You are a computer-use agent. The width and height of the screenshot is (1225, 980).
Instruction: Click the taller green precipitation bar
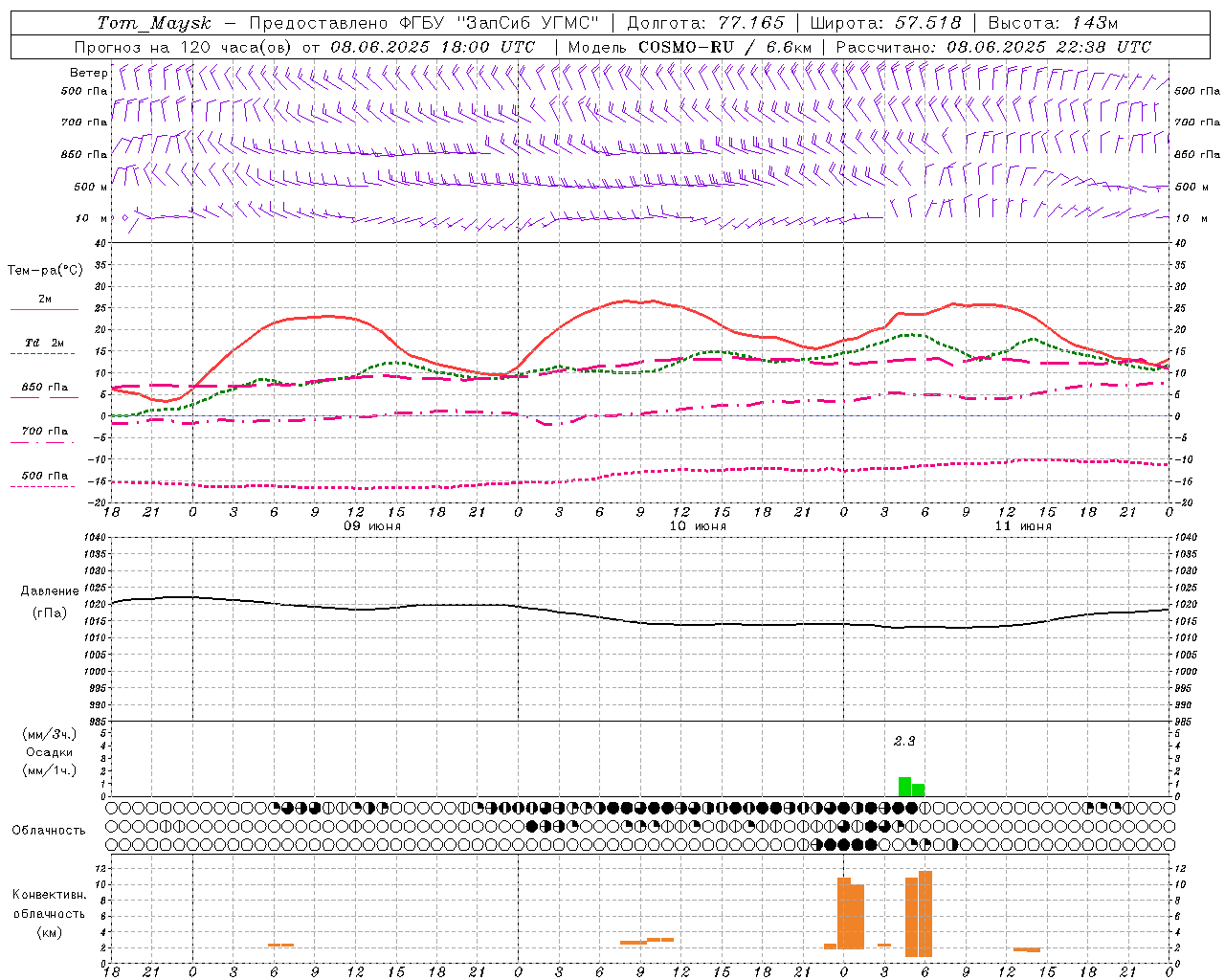tap(905, 787)
